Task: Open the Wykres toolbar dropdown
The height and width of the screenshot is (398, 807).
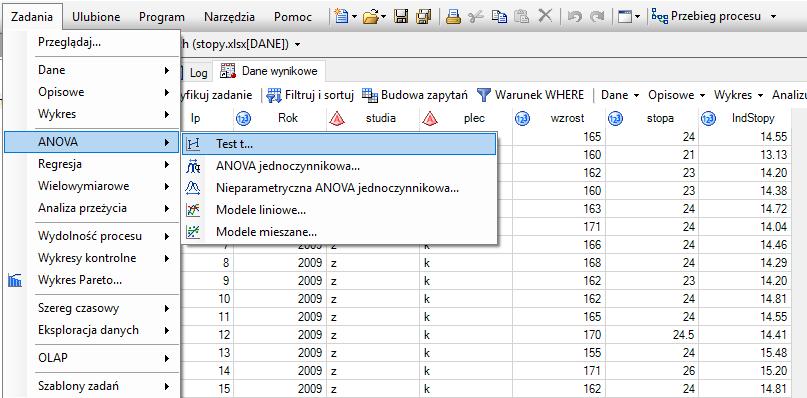Action: pyautogui.click(x=739, y=95)
